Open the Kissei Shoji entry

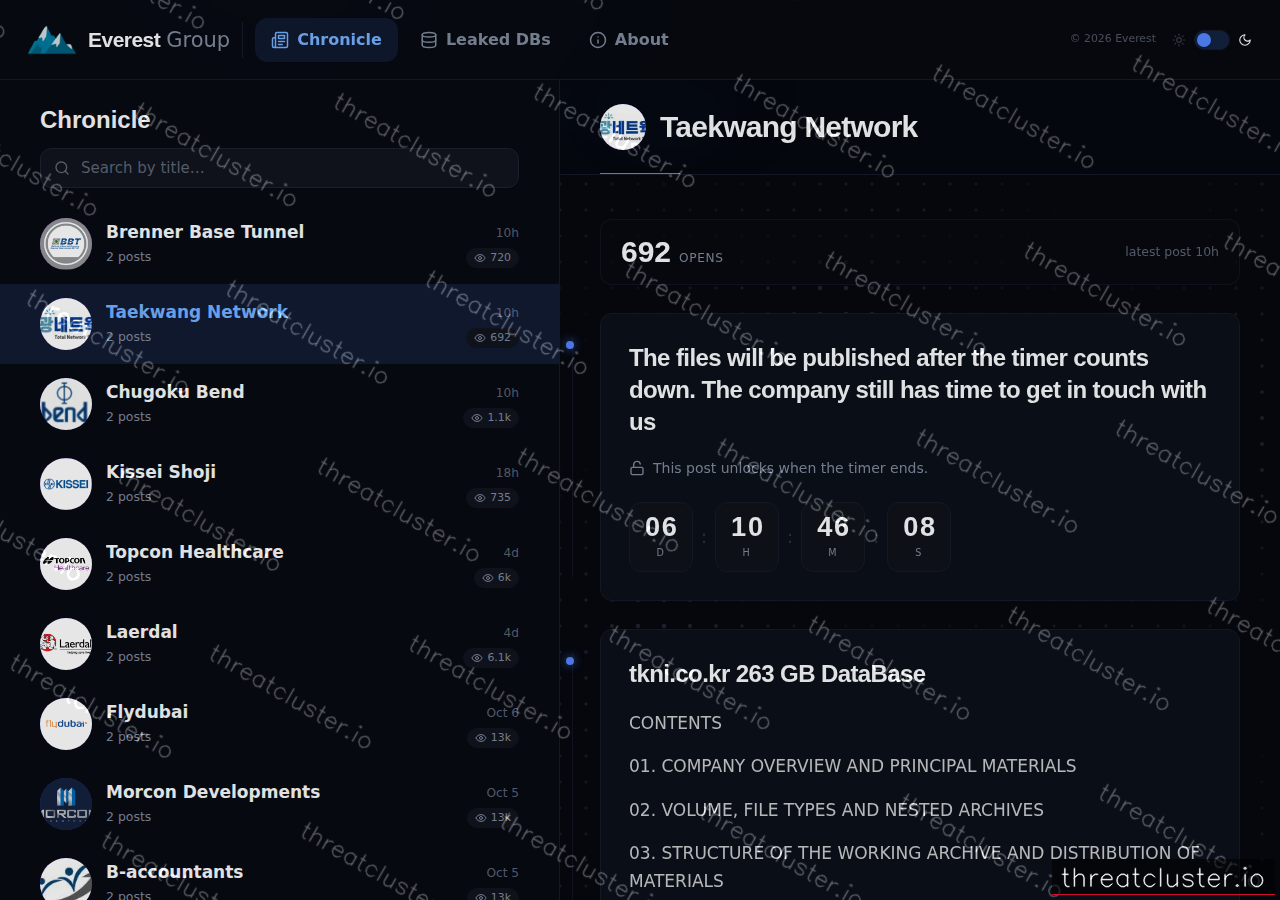[279, 484]
